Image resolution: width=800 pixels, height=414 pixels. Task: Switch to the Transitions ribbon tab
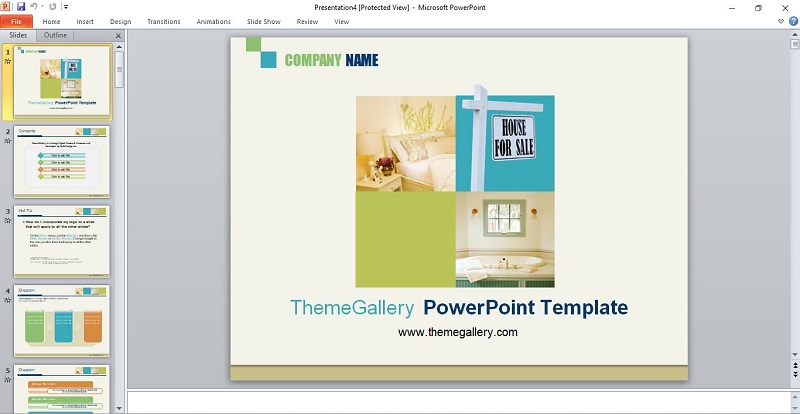(164, 21)
